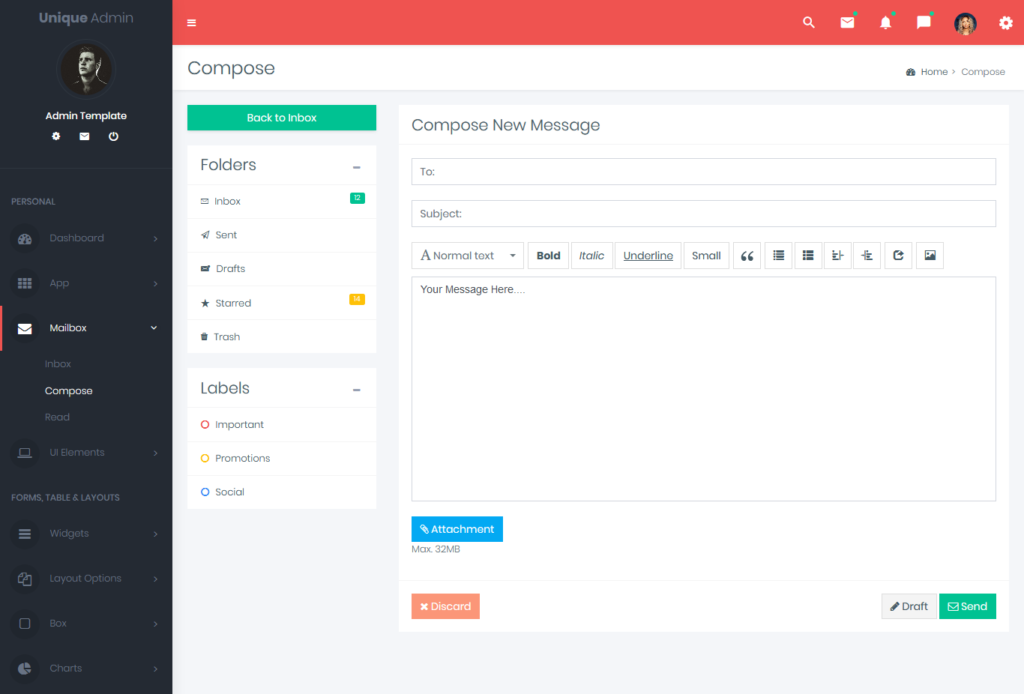Click the Send button
Viewport: 1024px width, 694px height.
pyautogui.click(x=967, y=606)
